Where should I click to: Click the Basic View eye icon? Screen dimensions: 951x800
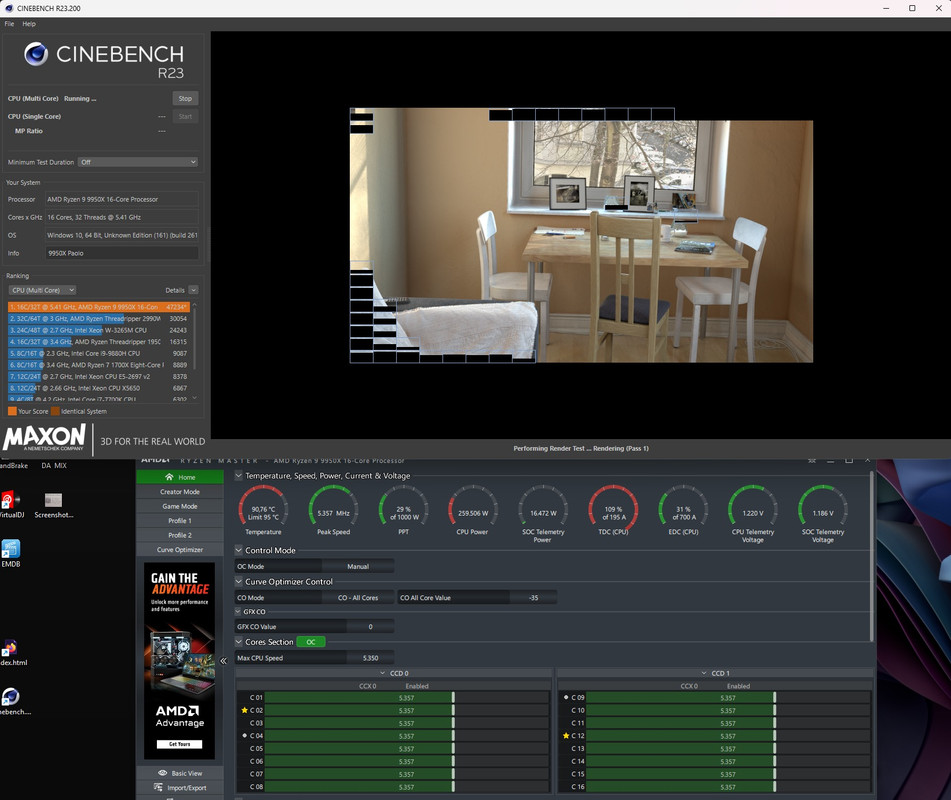[162, 773]
